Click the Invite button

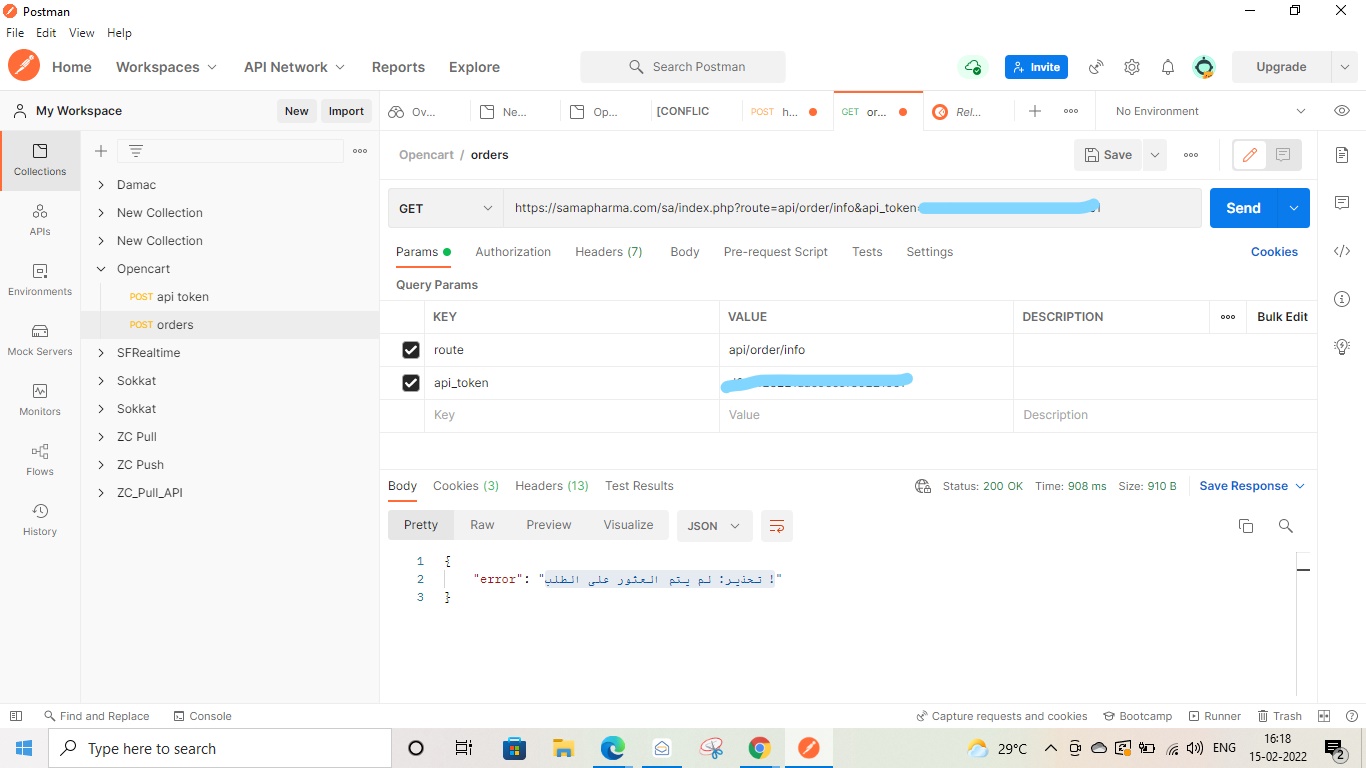click(1036, 67)
